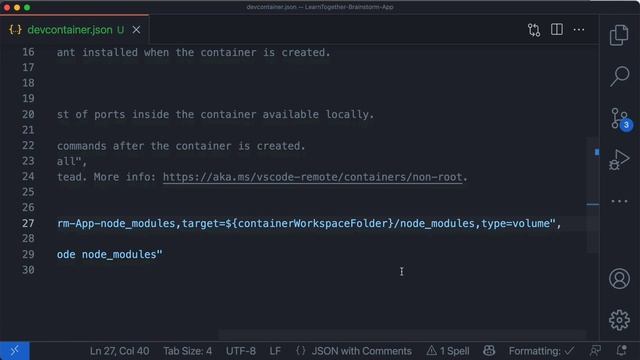Click 'all",' text on line 23

tap(72, 161)
